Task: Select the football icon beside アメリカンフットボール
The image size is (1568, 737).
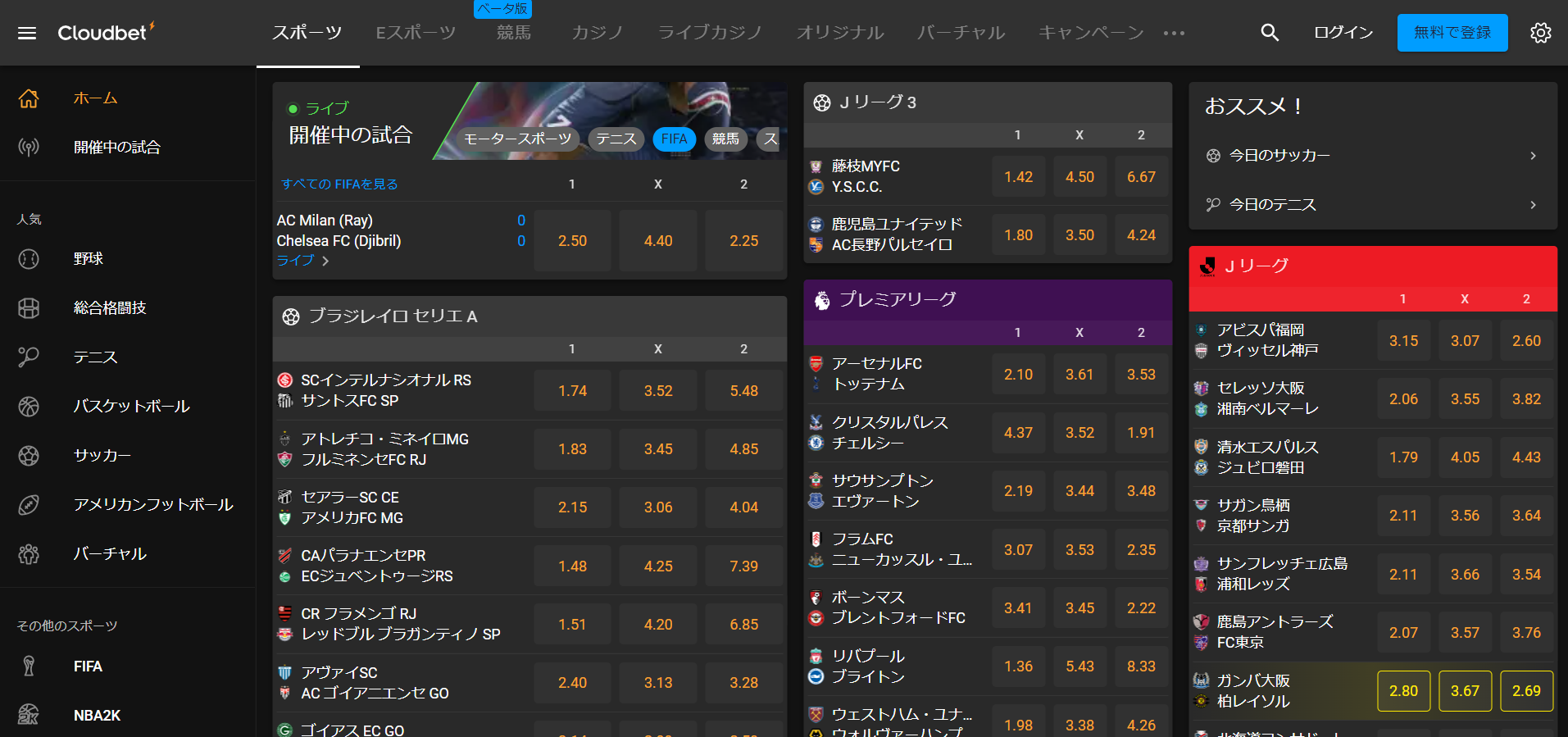Action: click(x=29, y=505)
